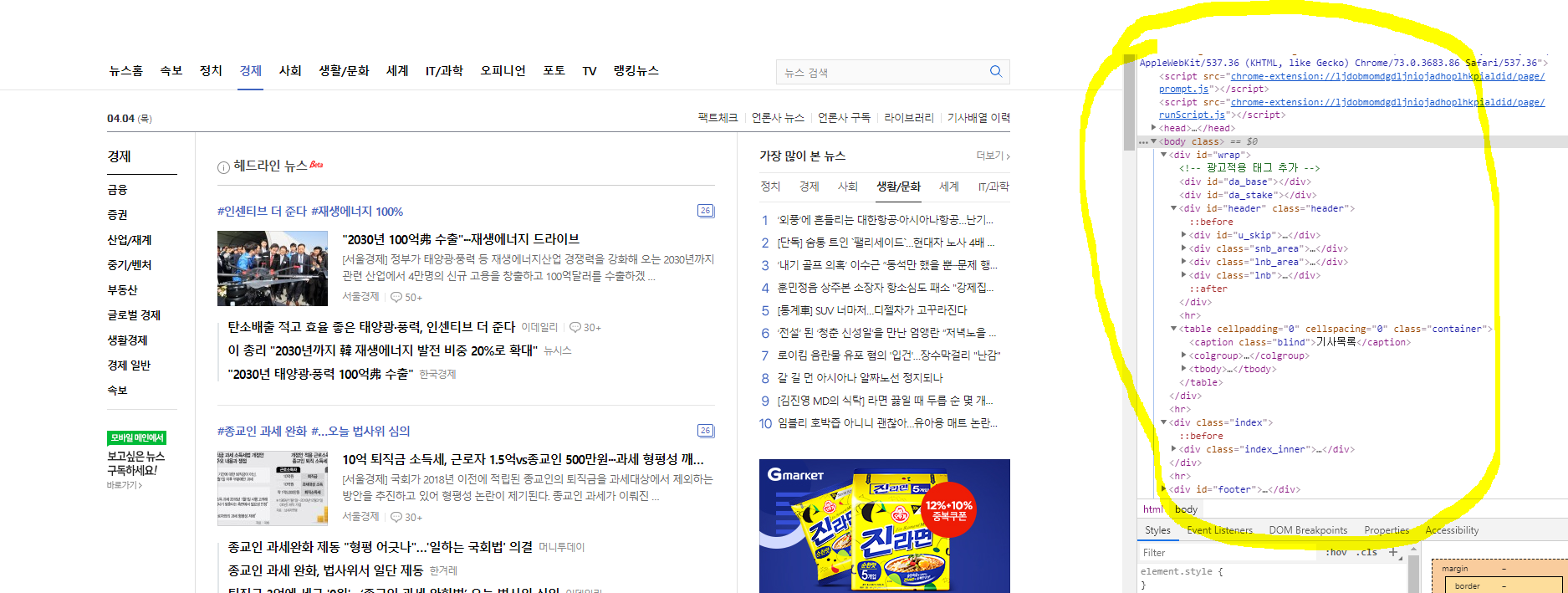Select the 세계 tab under 가장 많이 본 뉴스

coord(949,187)
